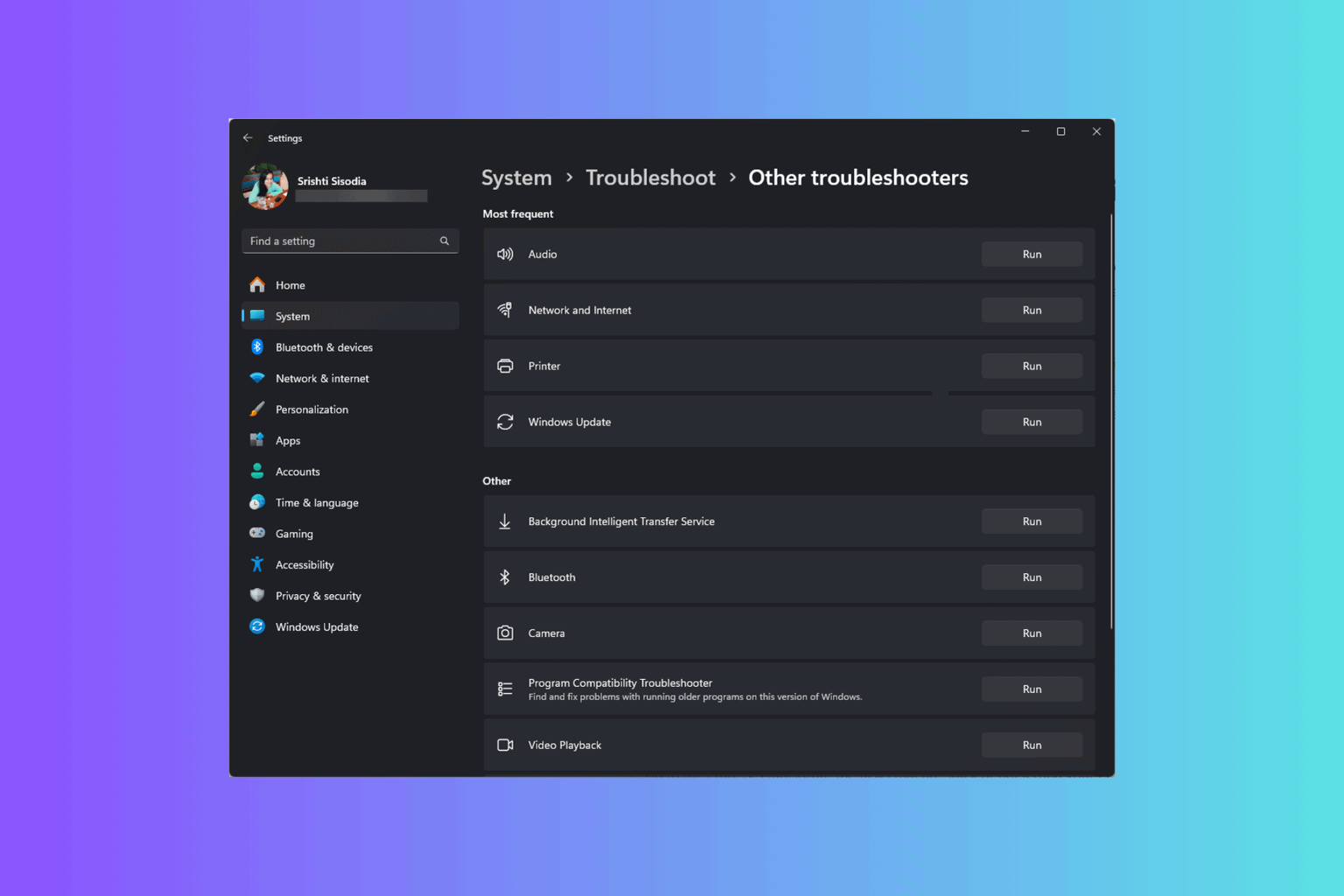1344x896 pixels.
Task: Click 'Program Compatibility Troubleshooter' title text
Action: 620,682
